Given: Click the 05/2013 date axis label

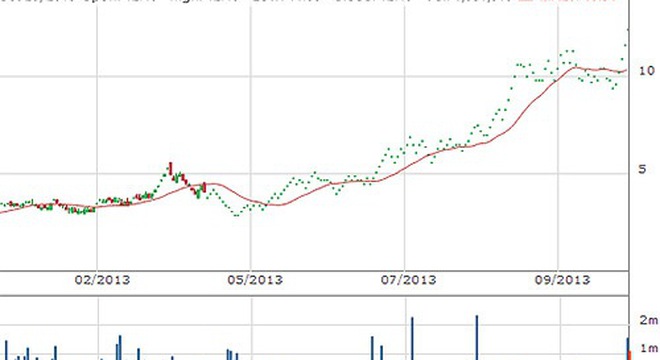Looking at the screenshot, I should tap(255, 280).
